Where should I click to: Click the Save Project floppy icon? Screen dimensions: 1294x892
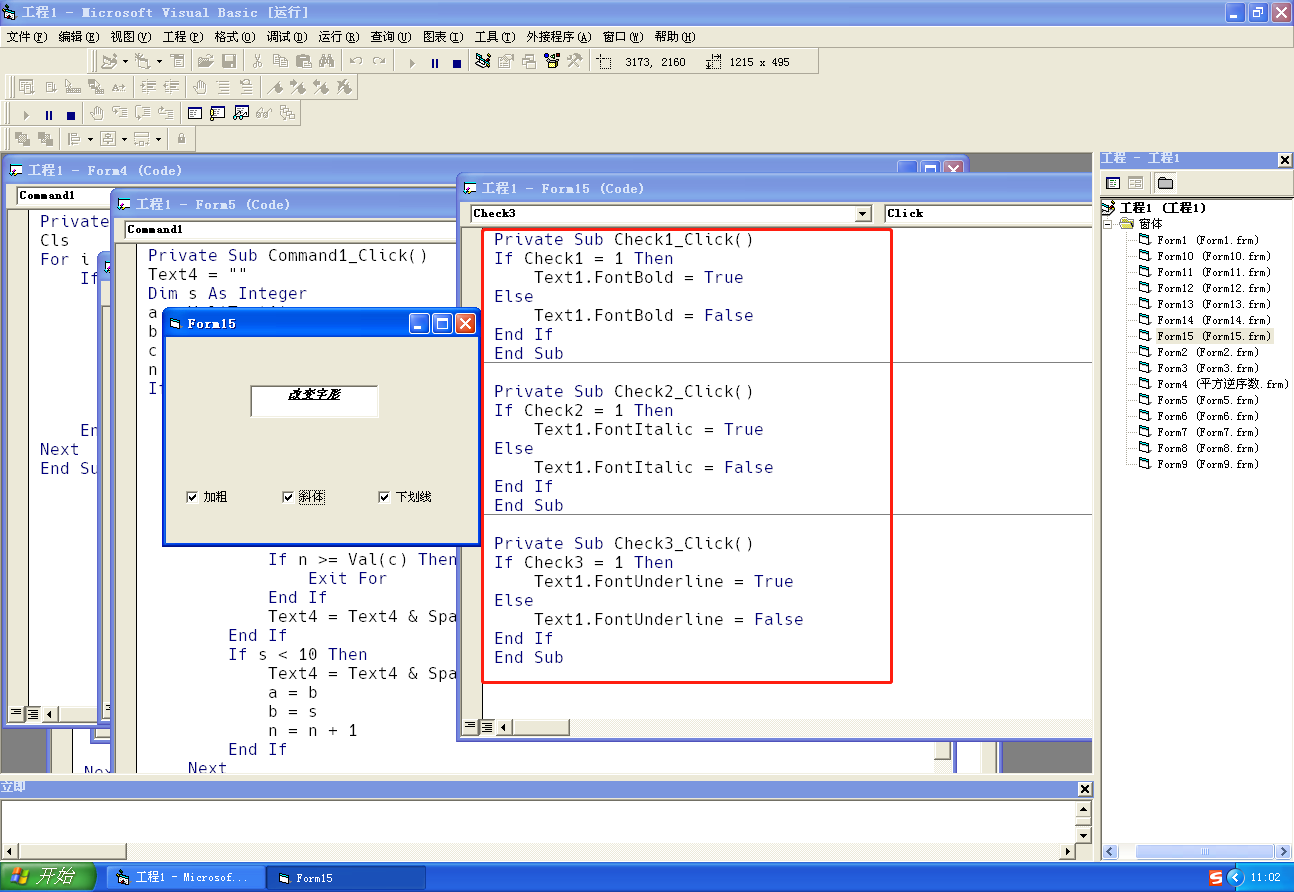tap(228, 61)
